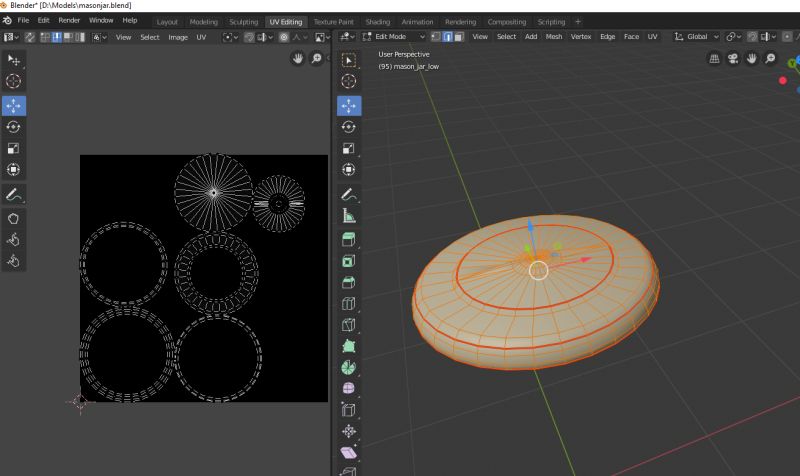Activate the Extrude Region tool
800x476 pixels.
pyautogui.click(x=349, y=240)
